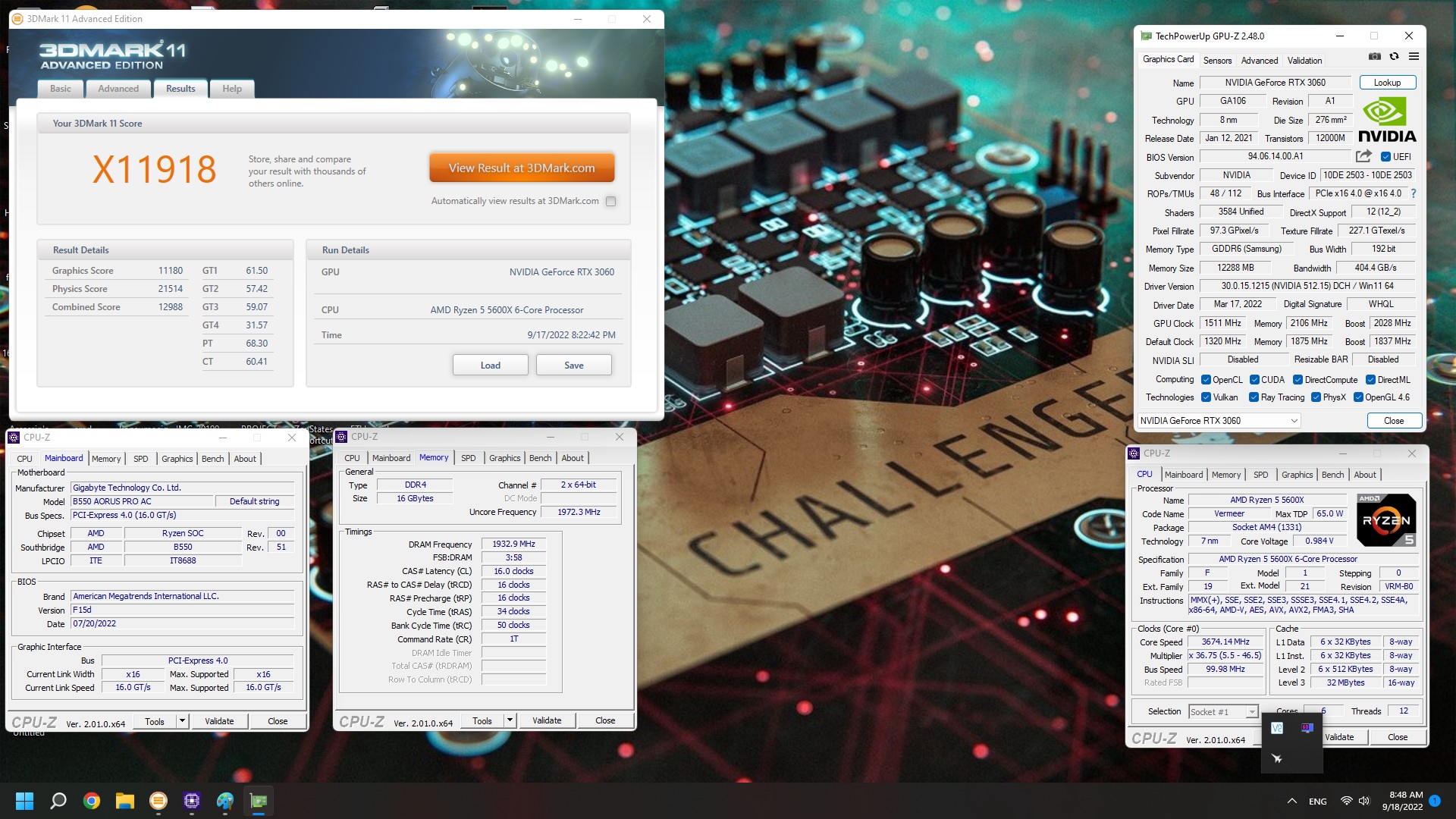Switch to Sensors tab in GPU-Z

[x=1217, y=61]
